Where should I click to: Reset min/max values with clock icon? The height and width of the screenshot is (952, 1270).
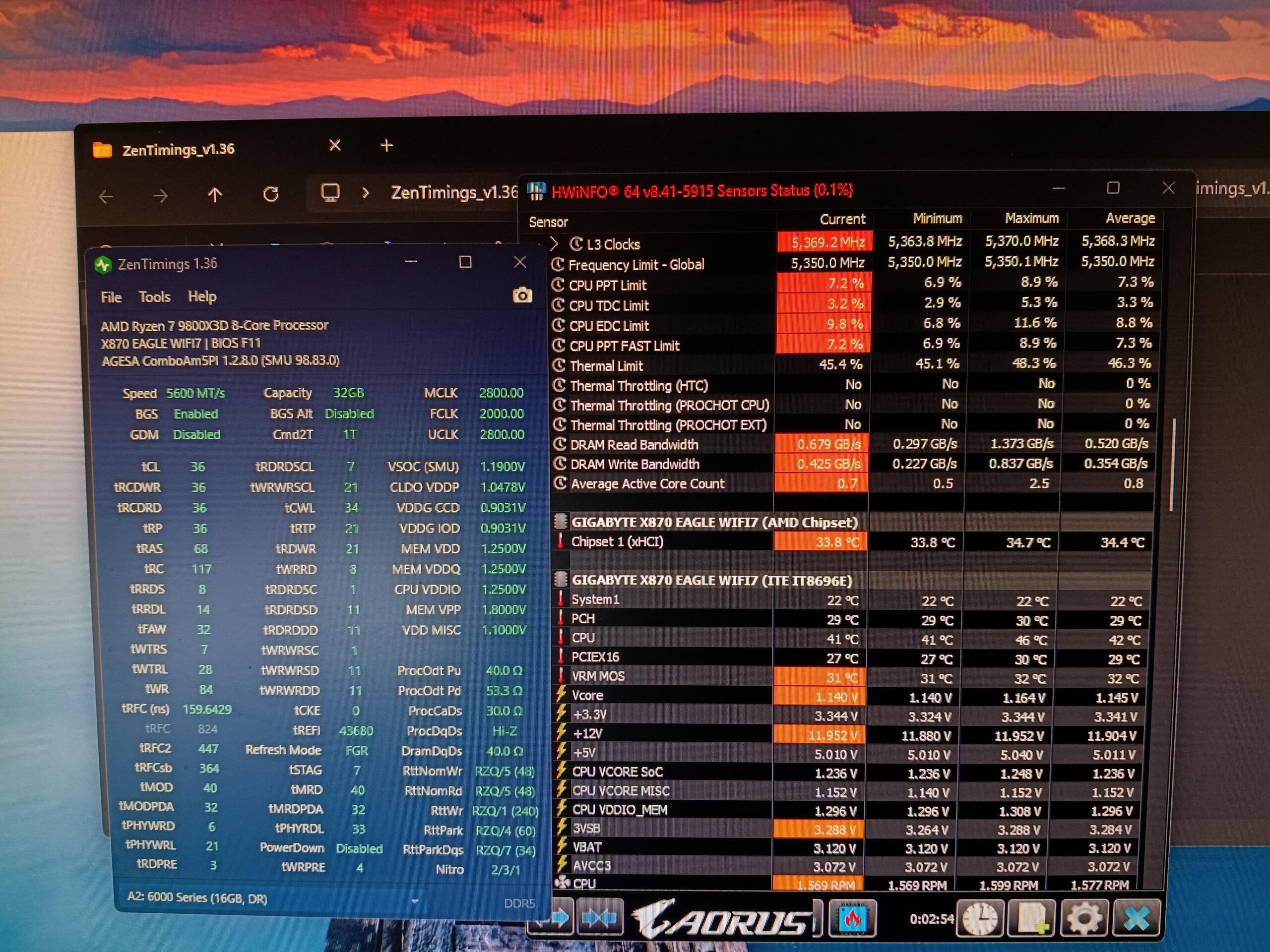click(x=982, y=918)
